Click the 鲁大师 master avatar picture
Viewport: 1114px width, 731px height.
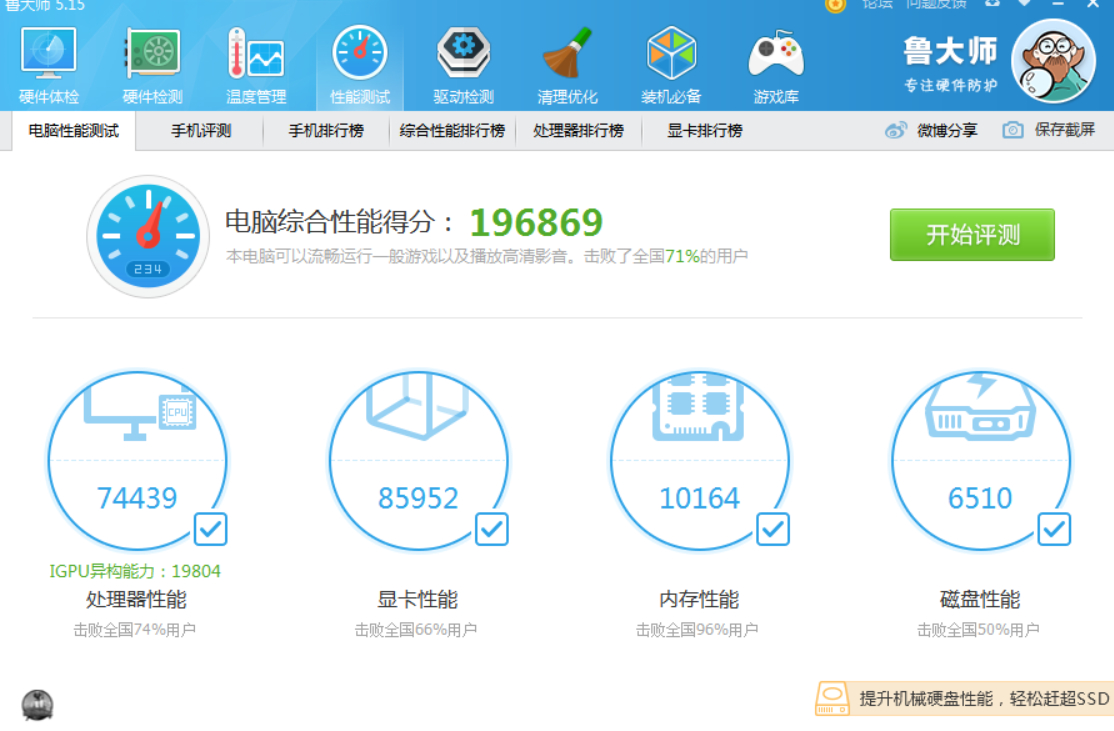(x=1054, y=61)
